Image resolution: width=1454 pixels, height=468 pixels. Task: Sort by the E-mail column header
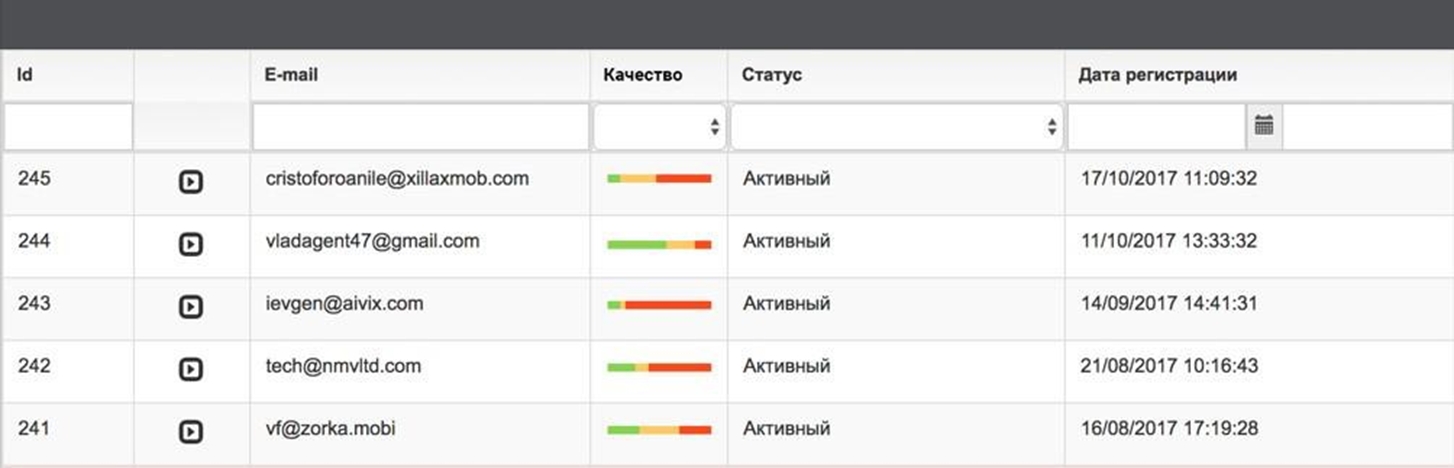click(x=291, y=75)
